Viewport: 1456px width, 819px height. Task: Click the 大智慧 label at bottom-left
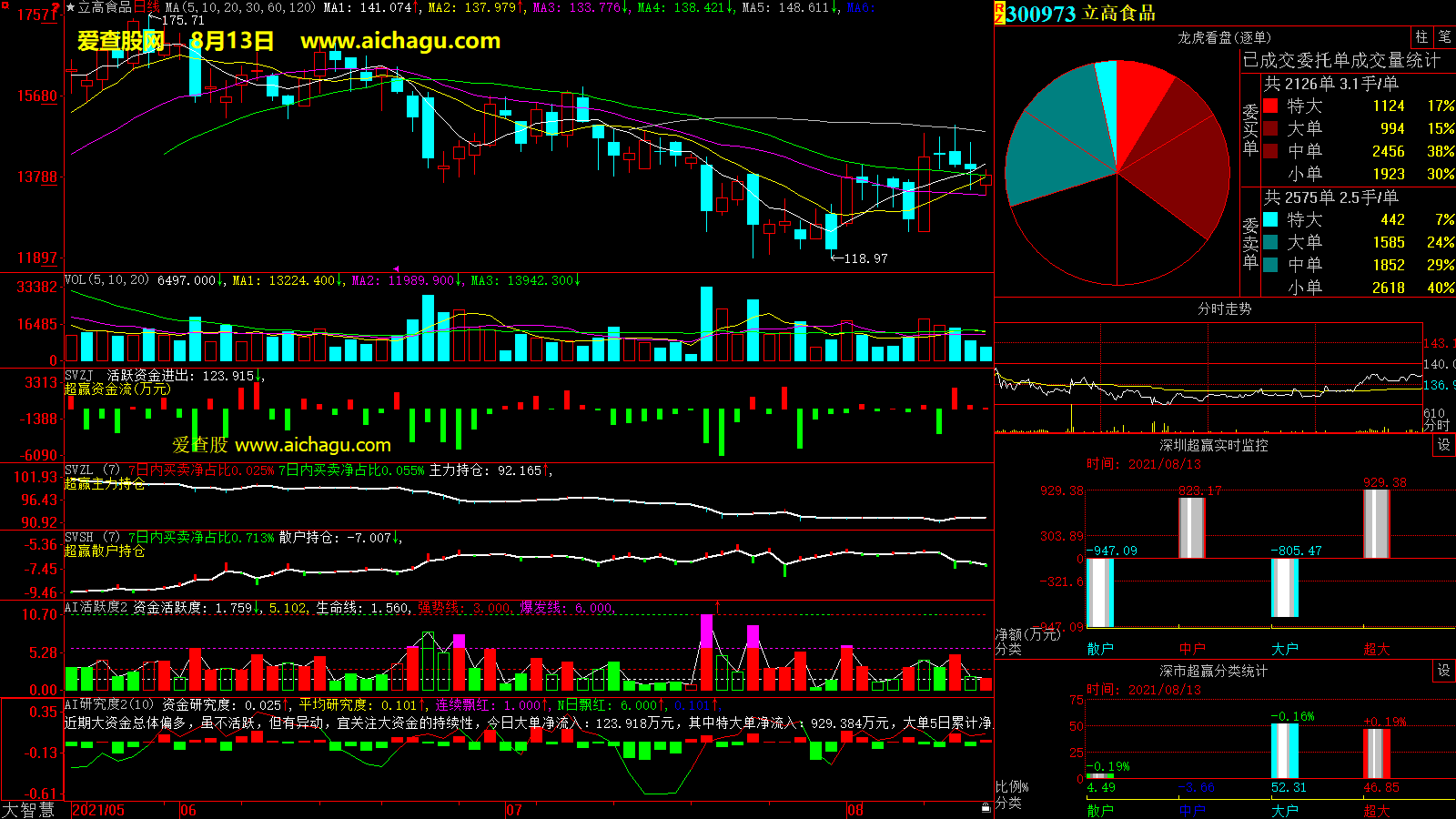tap(28, 810)
